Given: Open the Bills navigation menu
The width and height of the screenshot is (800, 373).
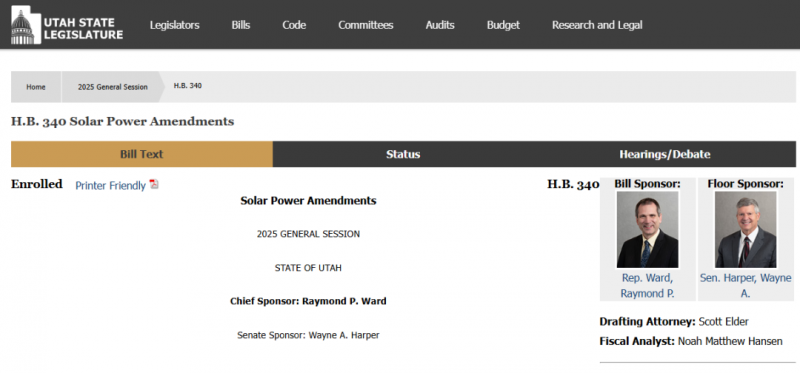Looking at the screenshot, I should (241, 25).
